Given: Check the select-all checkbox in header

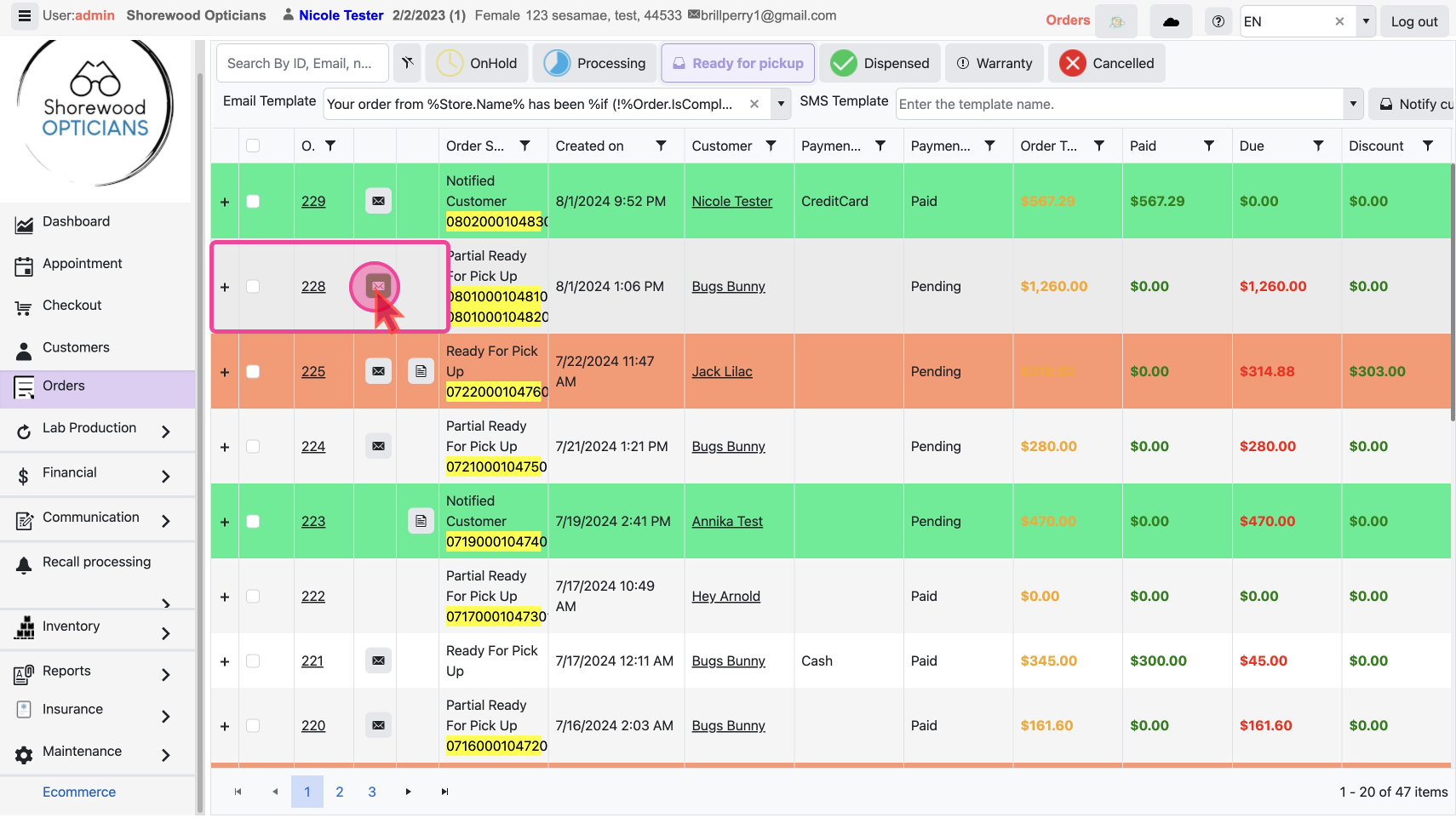Looking at the screenshot, I should (x=253, y=146).
